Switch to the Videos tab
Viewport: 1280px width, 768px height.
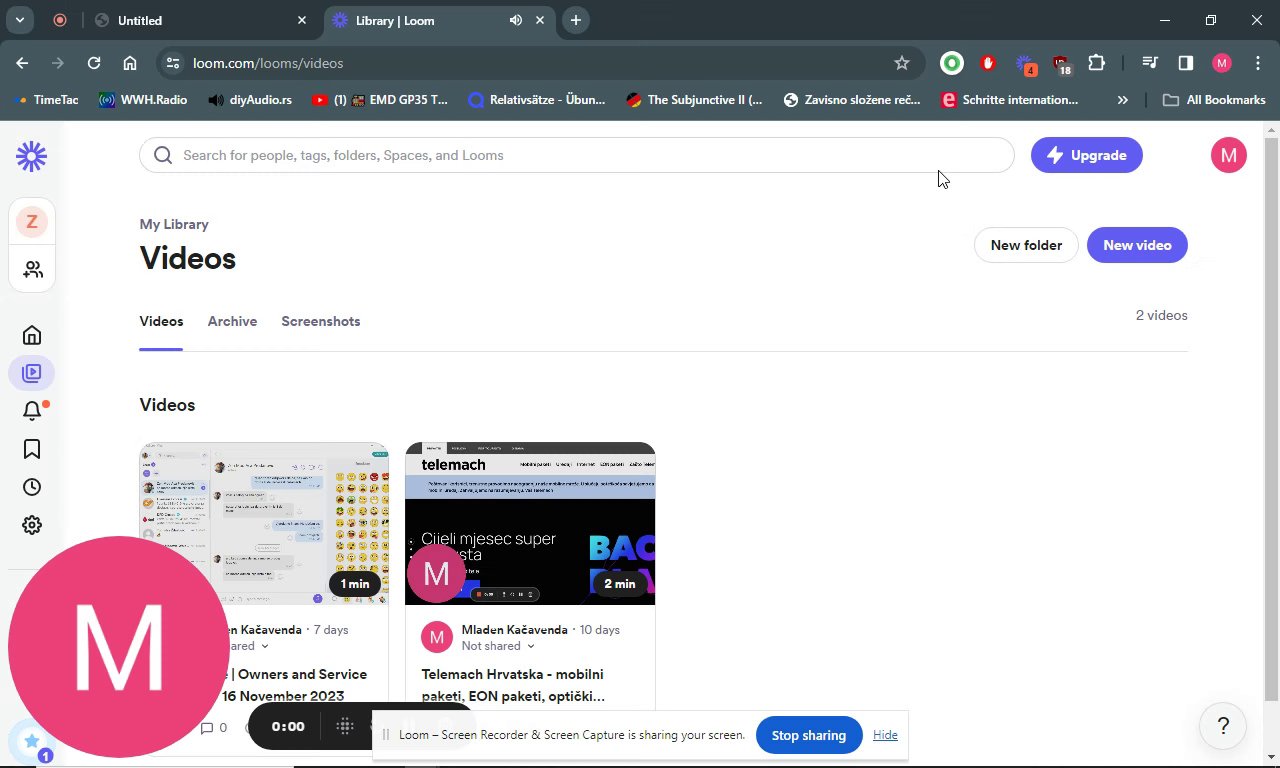click(161, 321)
